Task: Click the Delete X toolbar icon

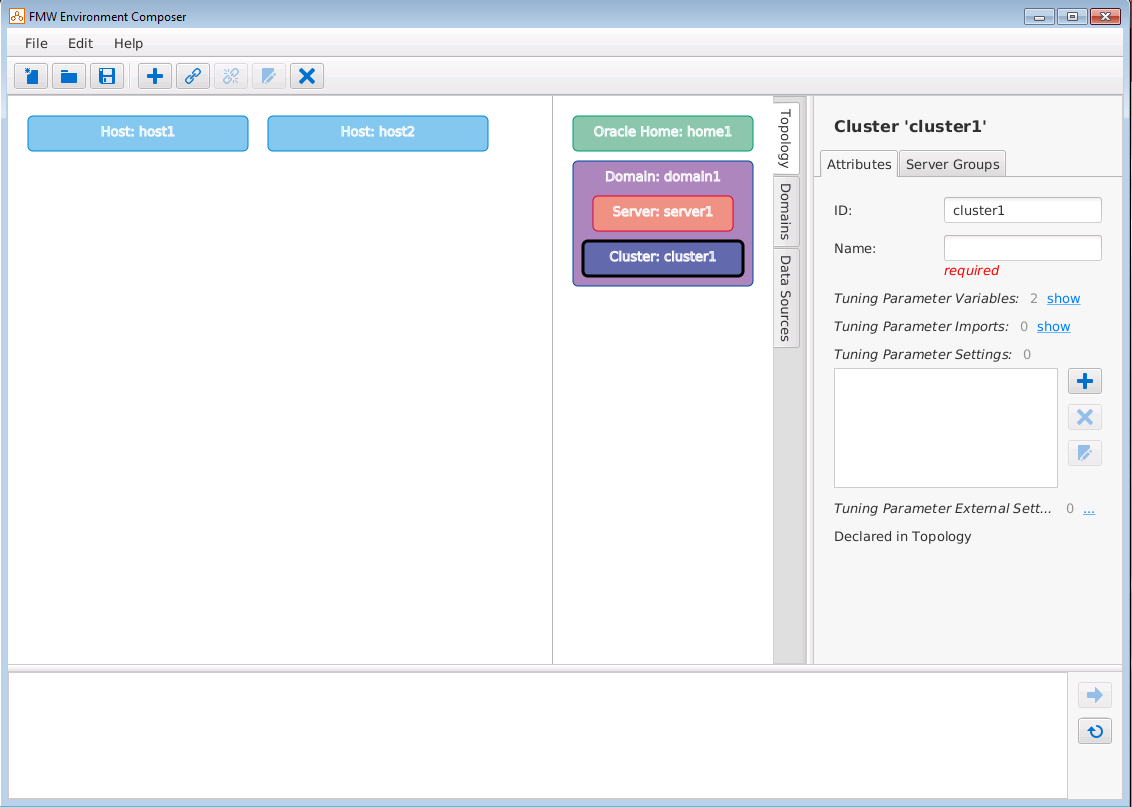Action: 307,76
